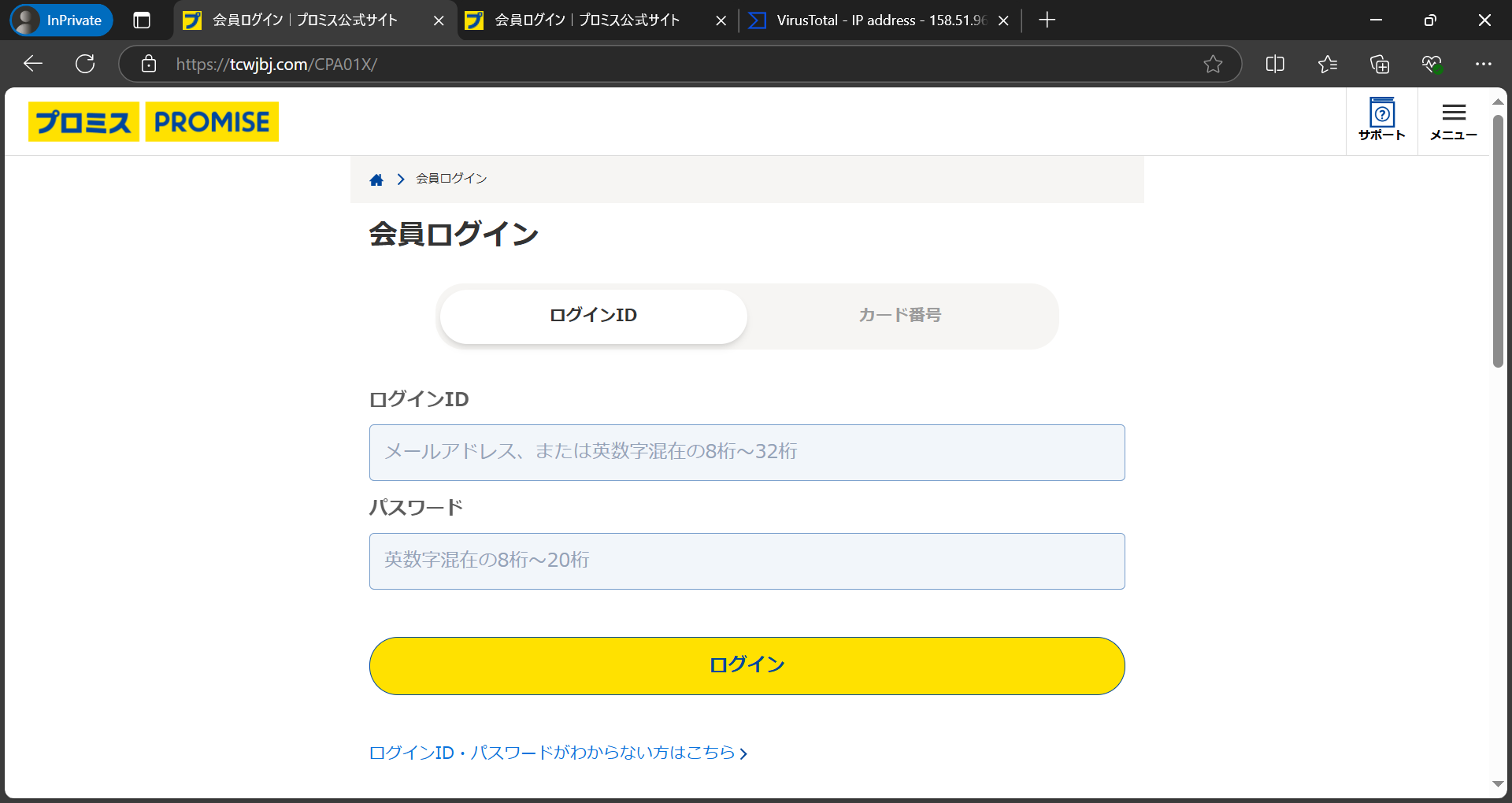The width and height of the screenshot is (1512, 803).
Task: Select the first Promise login tab
Action: 305,20
